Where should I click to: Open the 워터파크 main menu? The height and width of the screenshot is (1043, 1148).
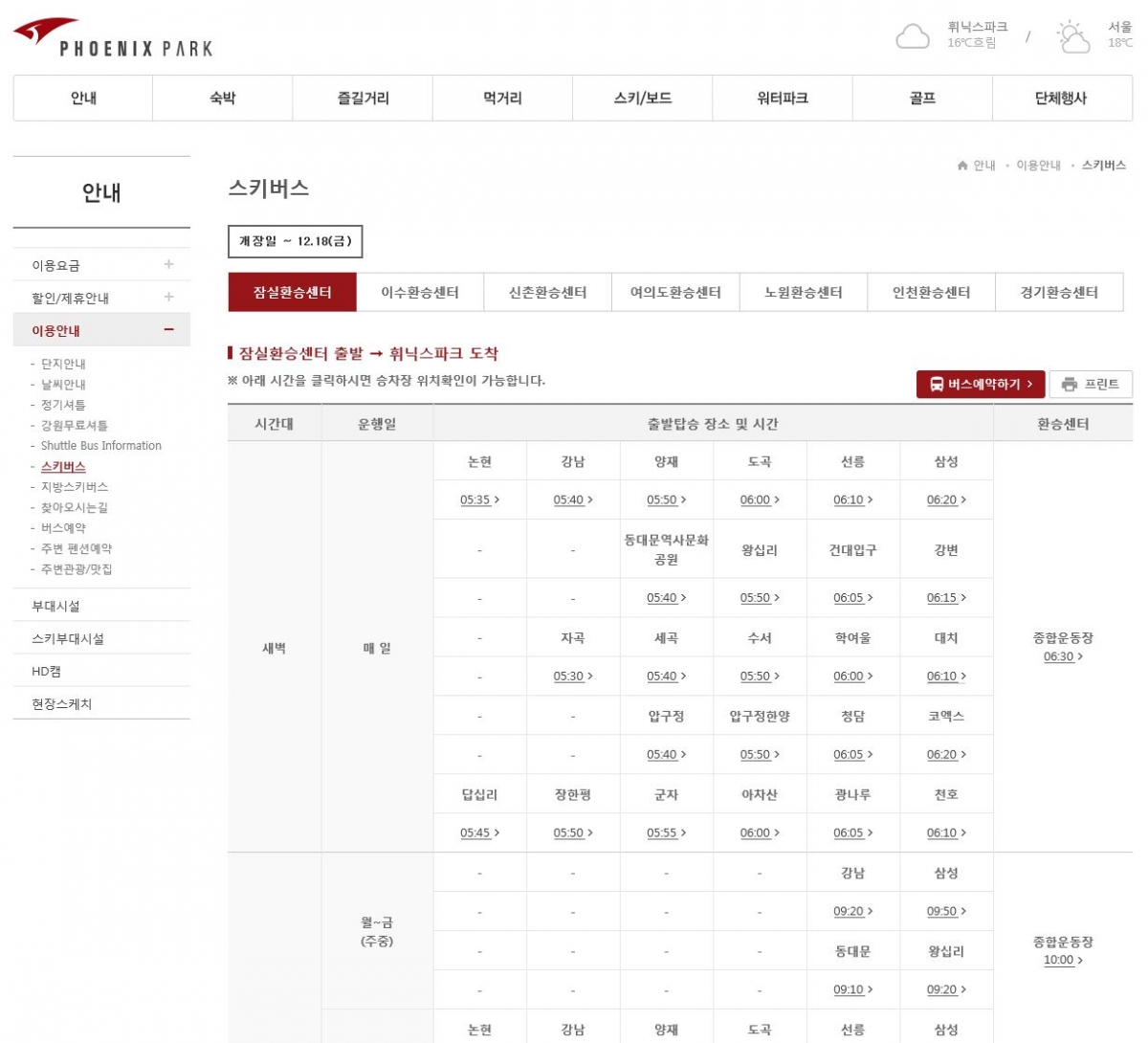coord(783,99)
